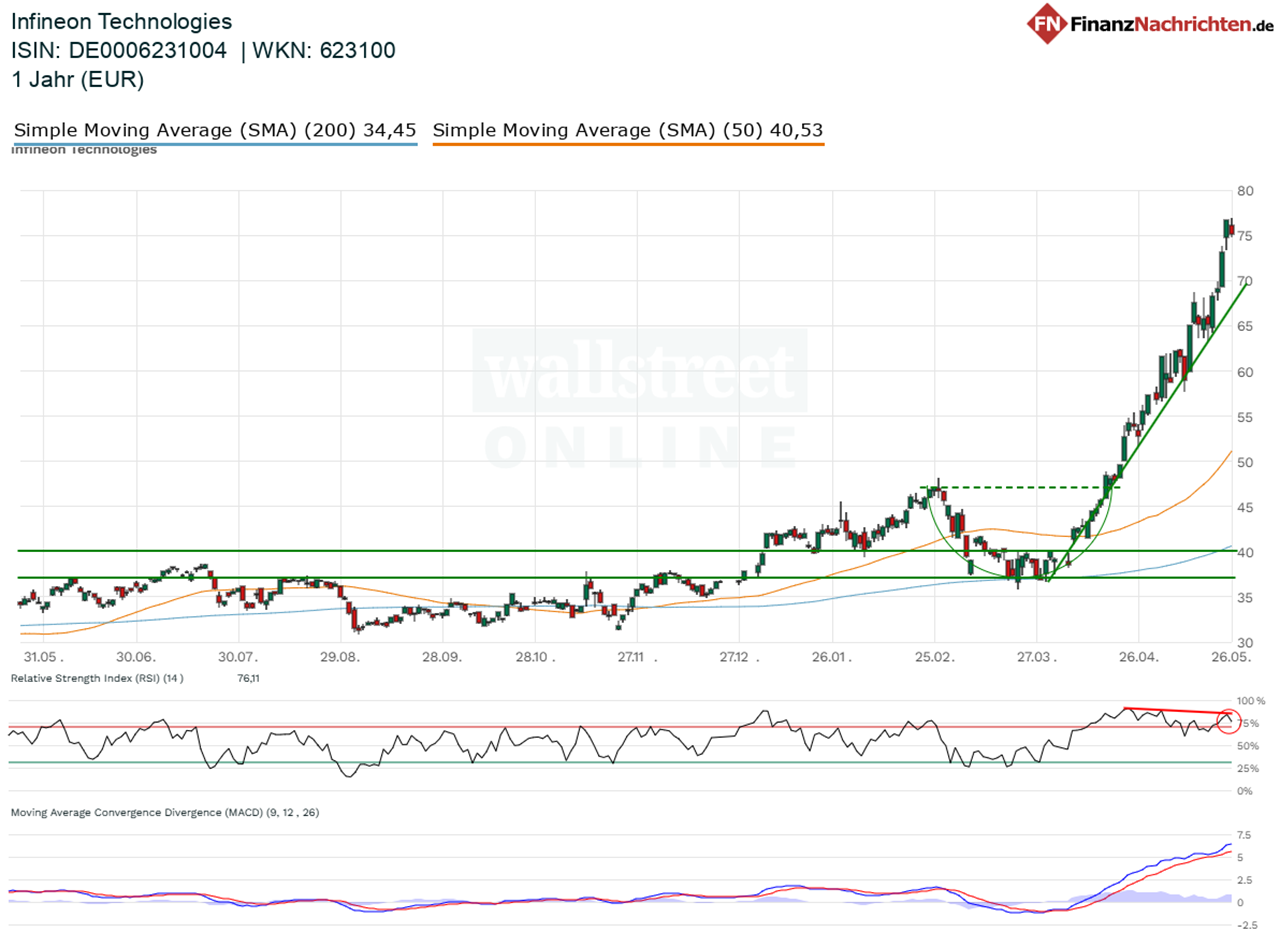1280x940 pixels.
Task: Click the blue line swatch under SMA (200)
Action: (215, 145)
